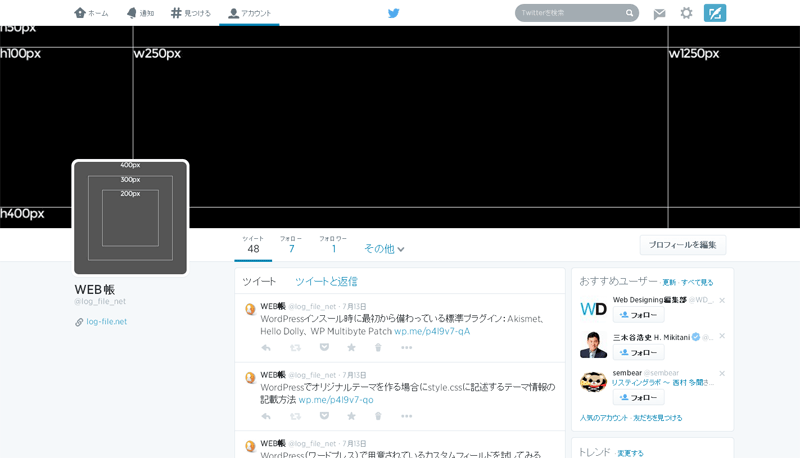The width and height of the screenshot is (800, 458).
Task: Click pocket icon on Akismet tweet
Action: click(x=324, y=347)
